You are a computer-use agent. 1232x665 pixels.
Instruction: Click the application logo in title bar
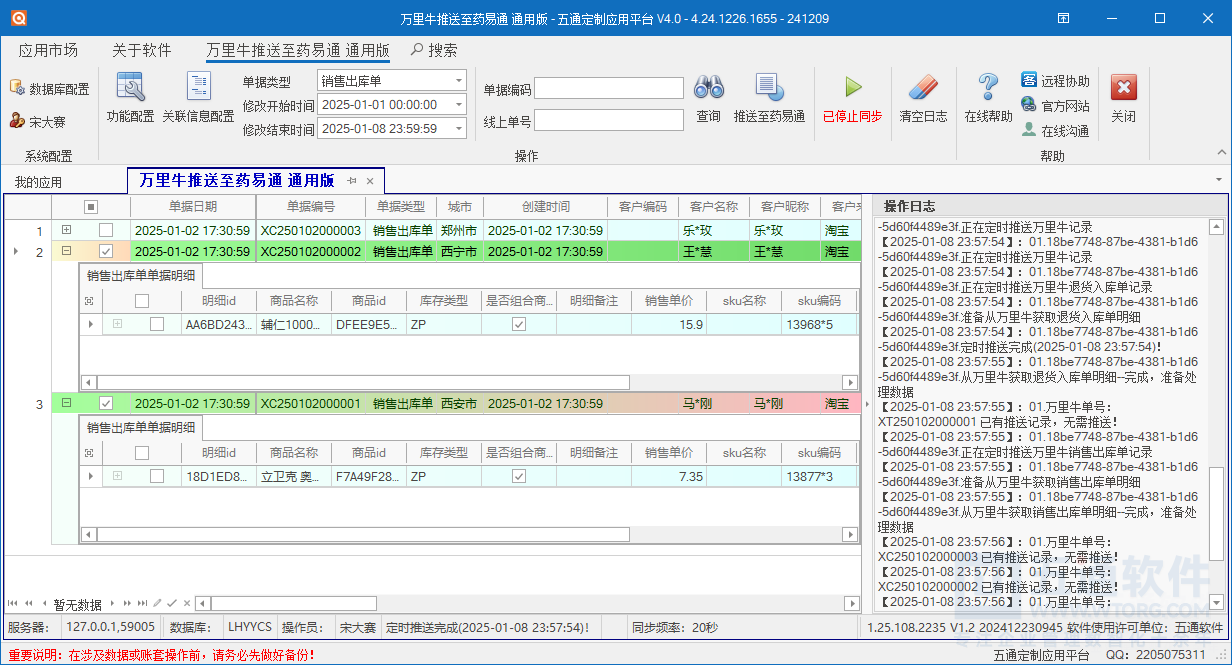coord(19,18)
